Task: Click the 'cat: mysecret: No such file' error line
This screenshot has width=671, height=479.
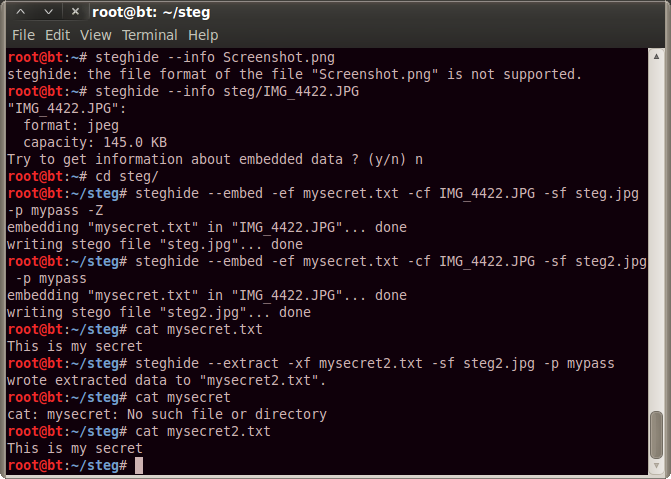Action: 167,414
